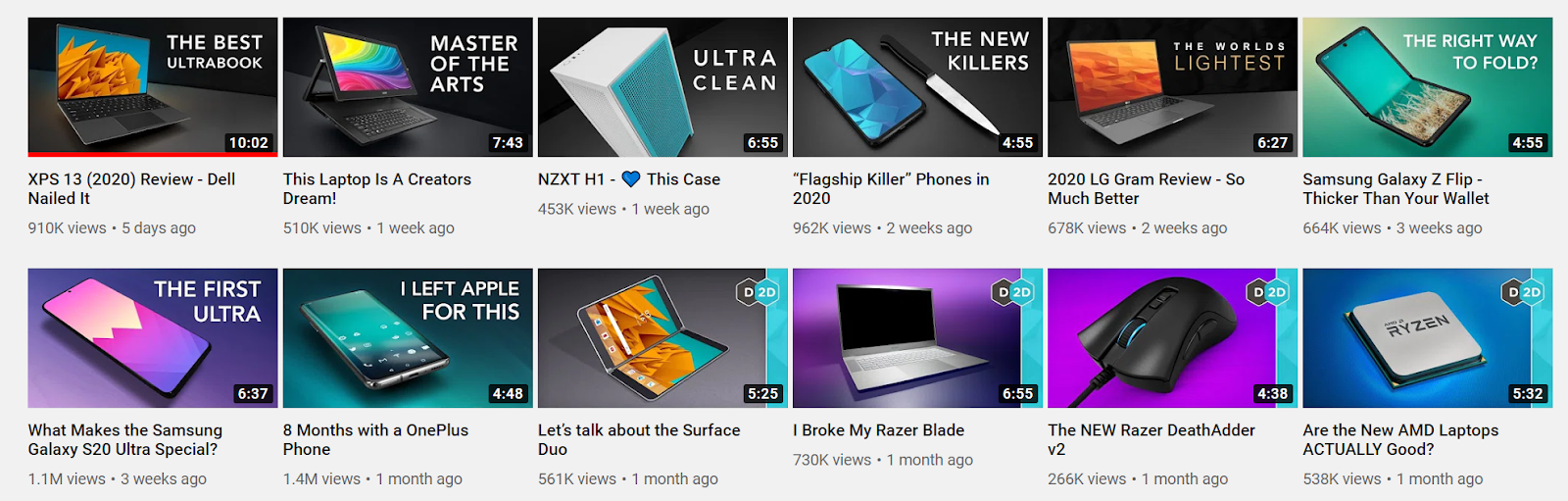Open the 'XPS 13 (2020) Review' title link

click(x=132, y=188)
